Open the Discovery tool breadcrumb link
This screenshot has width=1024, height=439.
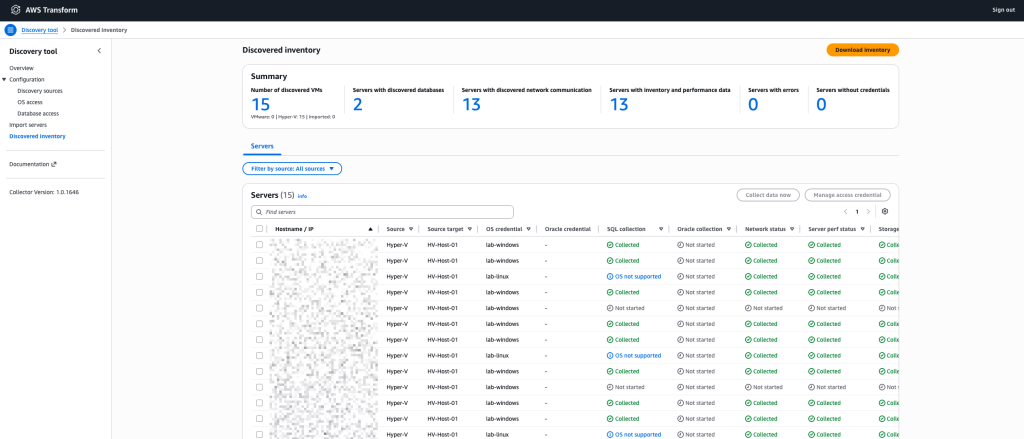40,30
